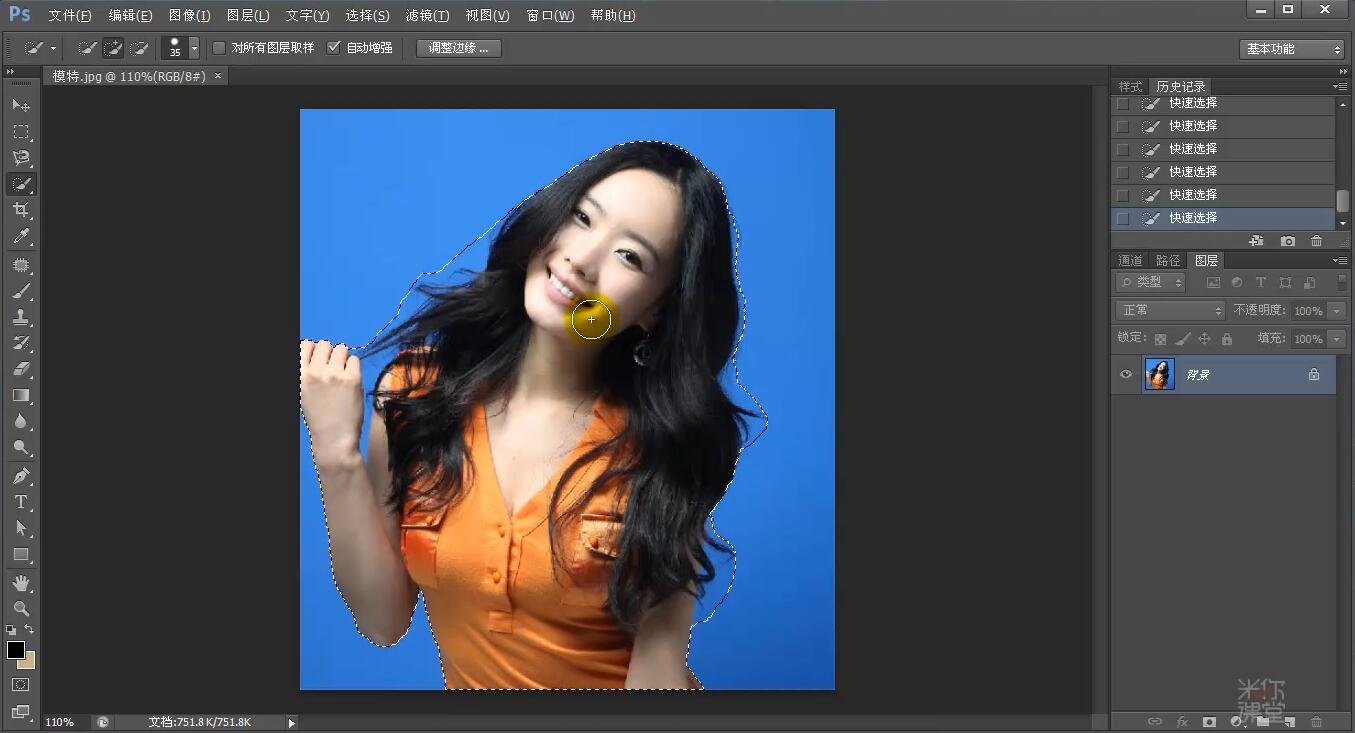Screen dimensions: 1355x733
Task: Click the 调整边缘 button
Action: (457, 47)
